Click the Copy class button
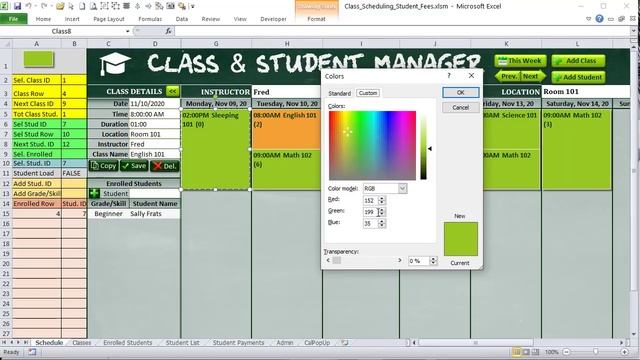Screen dimensions: 640x360 tap(104, 166)
